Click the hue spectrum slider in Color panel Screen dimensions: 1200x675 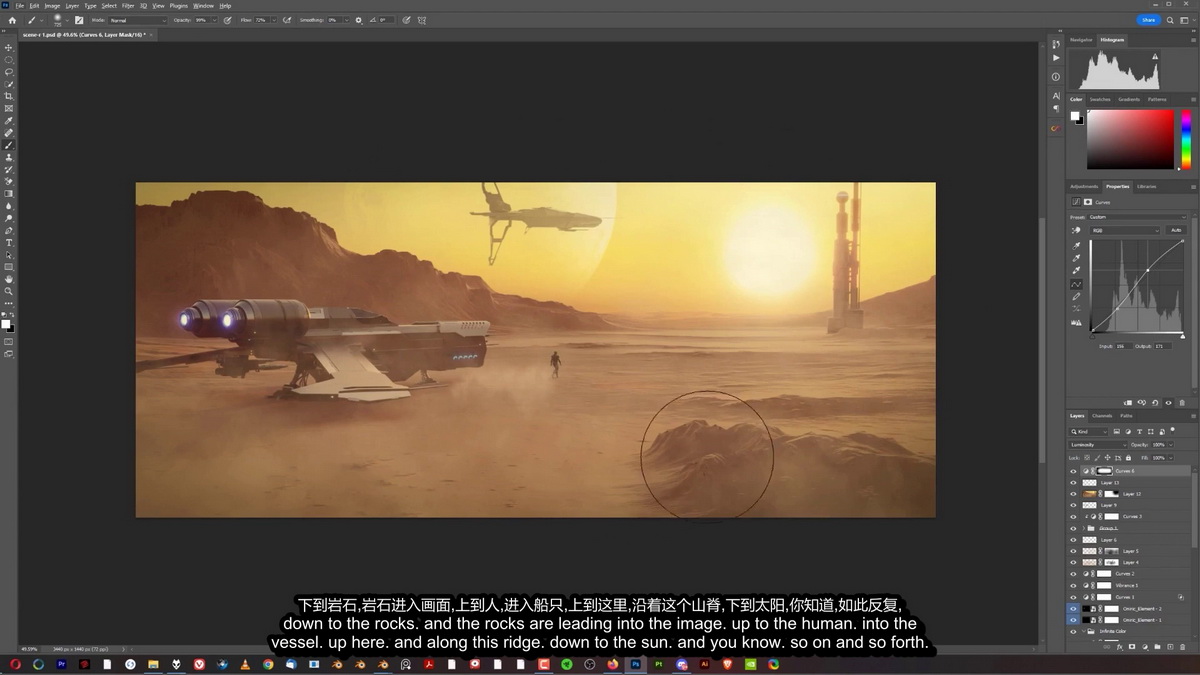1186,139
